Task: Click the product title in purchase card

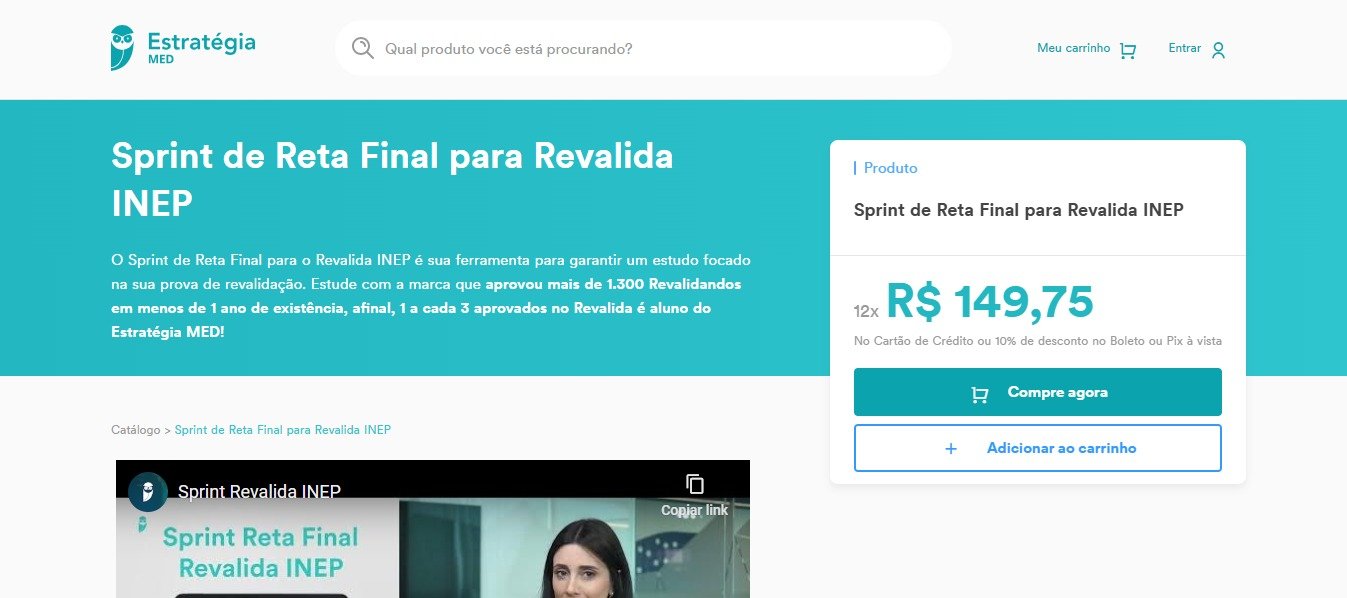Action: 1018,210
